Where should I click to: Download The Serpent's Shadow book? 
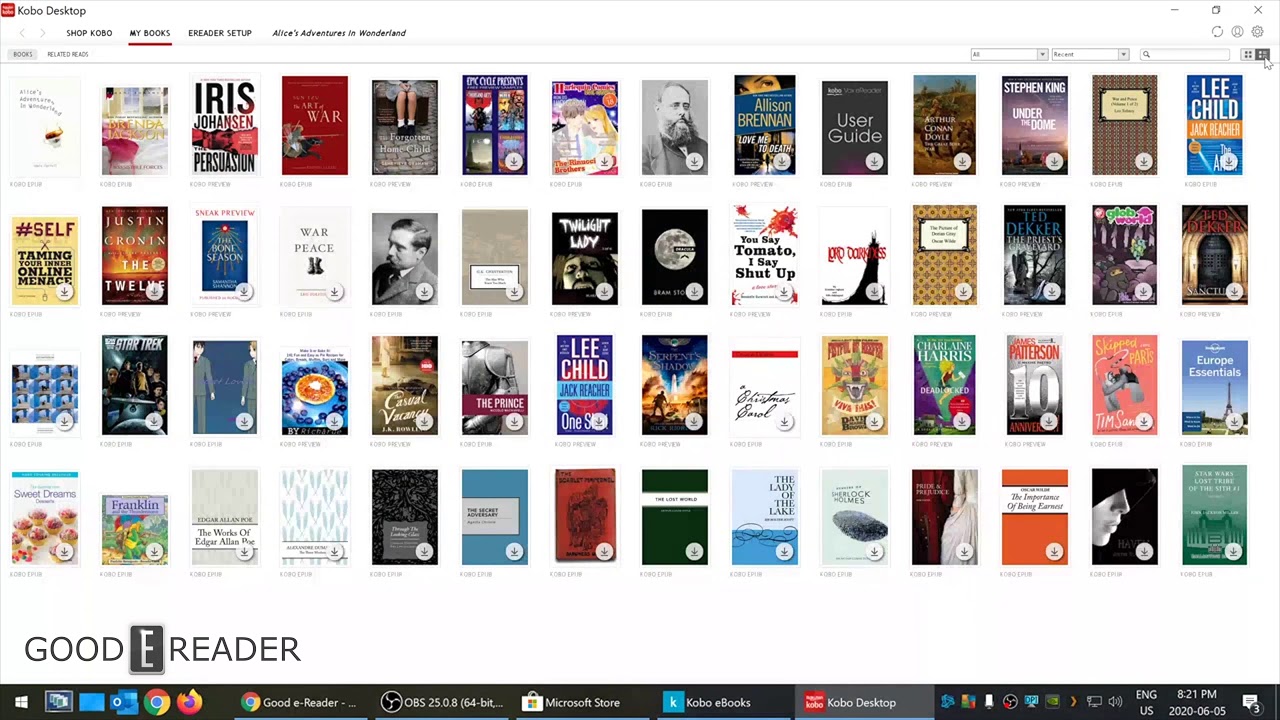click(x=694, y=421)
